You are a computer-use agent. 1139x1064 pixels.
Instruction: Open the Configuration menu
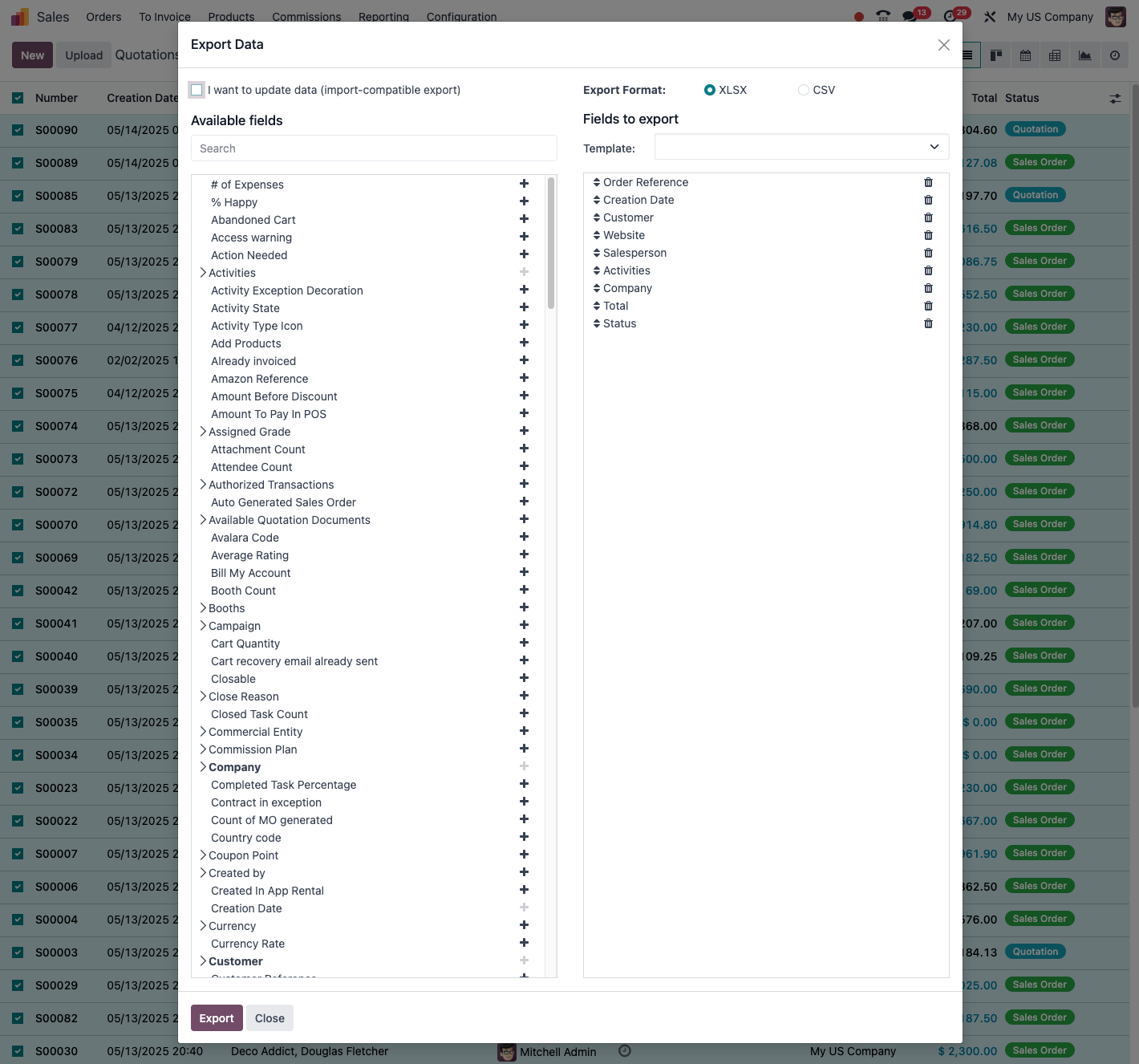coord(461,17)
